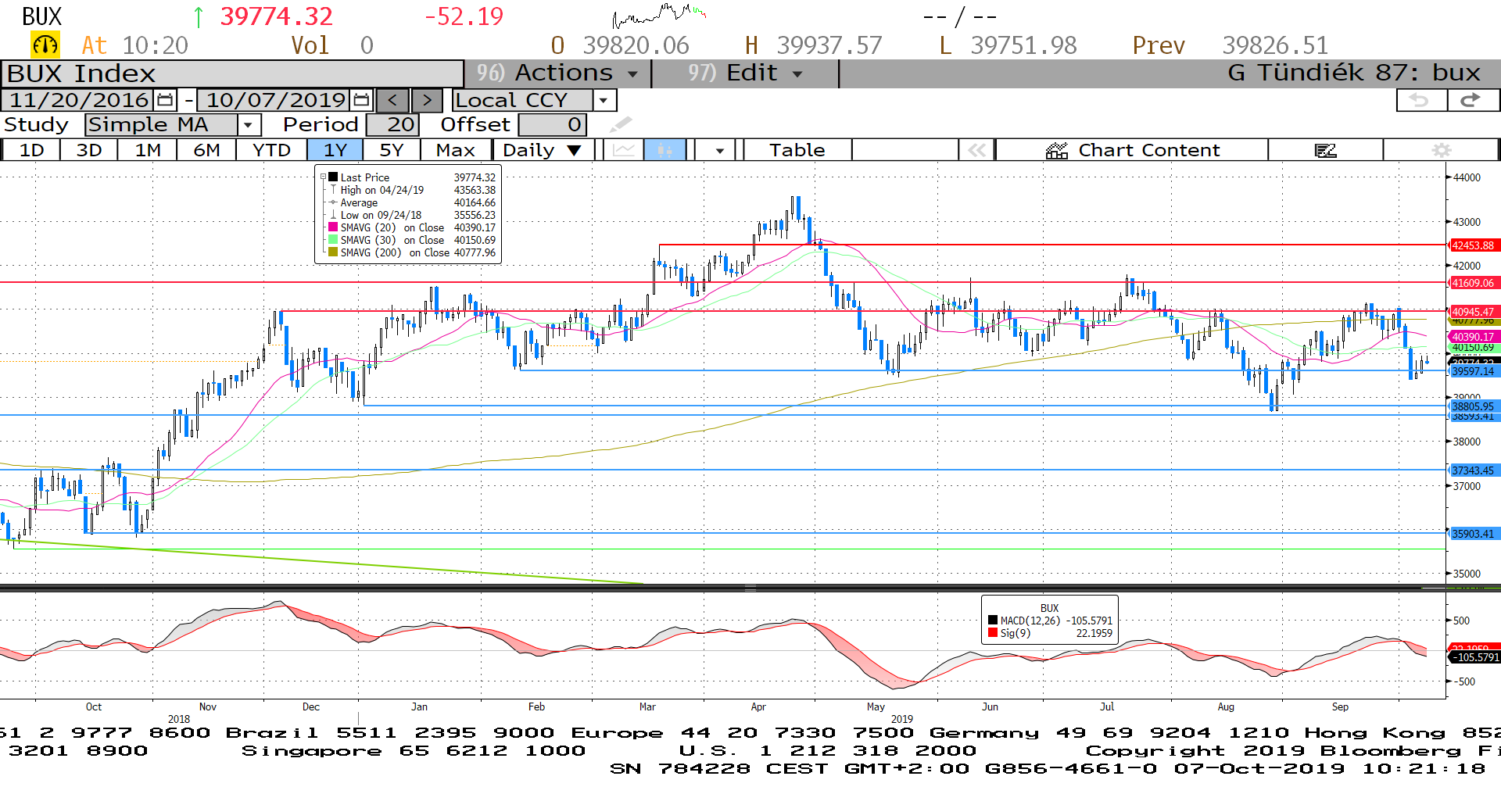
Task: Click the 40945.47 red price level label
Action: (1473, 312)
